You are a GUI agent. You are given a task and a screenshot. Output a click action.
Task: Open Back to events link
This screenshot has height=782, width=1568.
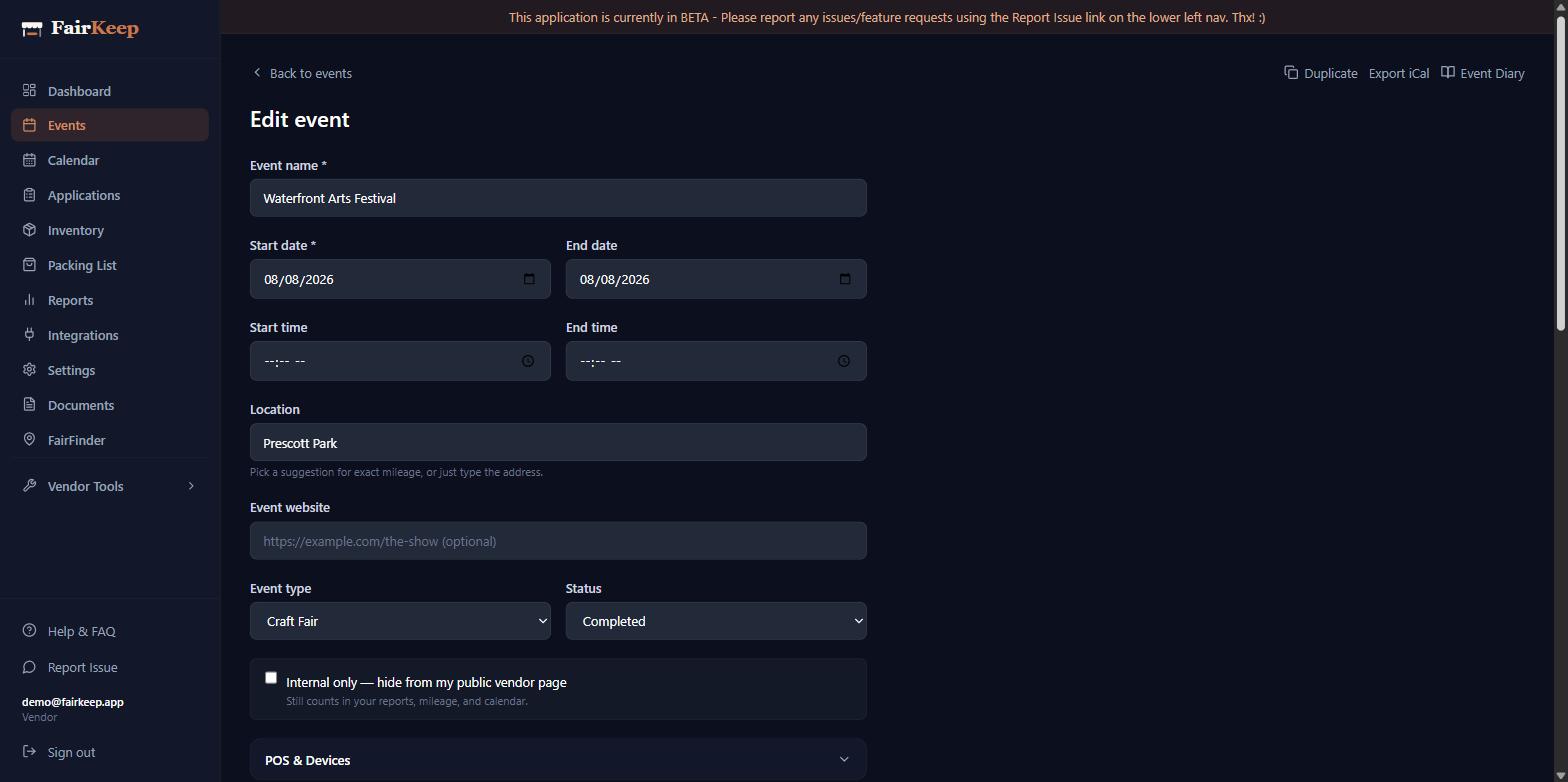coord(301,73)
